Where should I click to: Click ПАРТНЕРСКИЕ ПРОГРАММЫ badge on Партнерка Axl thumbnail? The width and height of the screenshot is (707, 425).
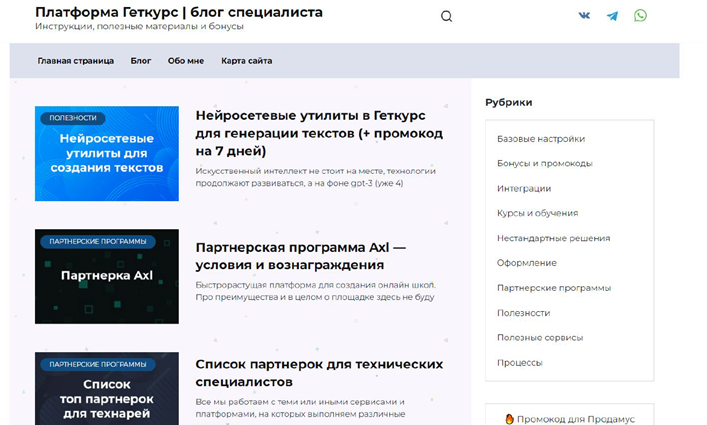point(98,242)
